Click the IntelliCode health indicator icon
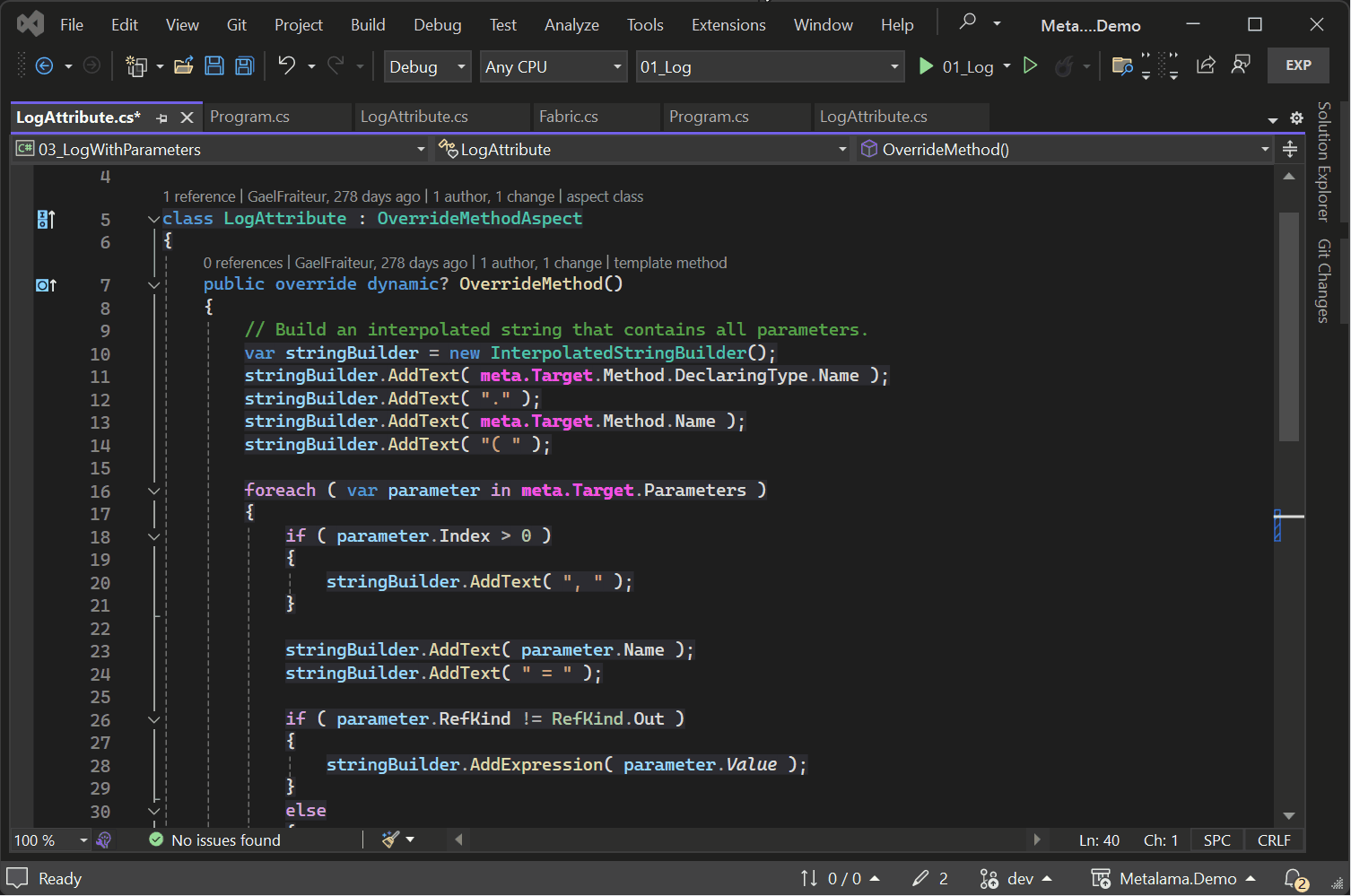 104,839
